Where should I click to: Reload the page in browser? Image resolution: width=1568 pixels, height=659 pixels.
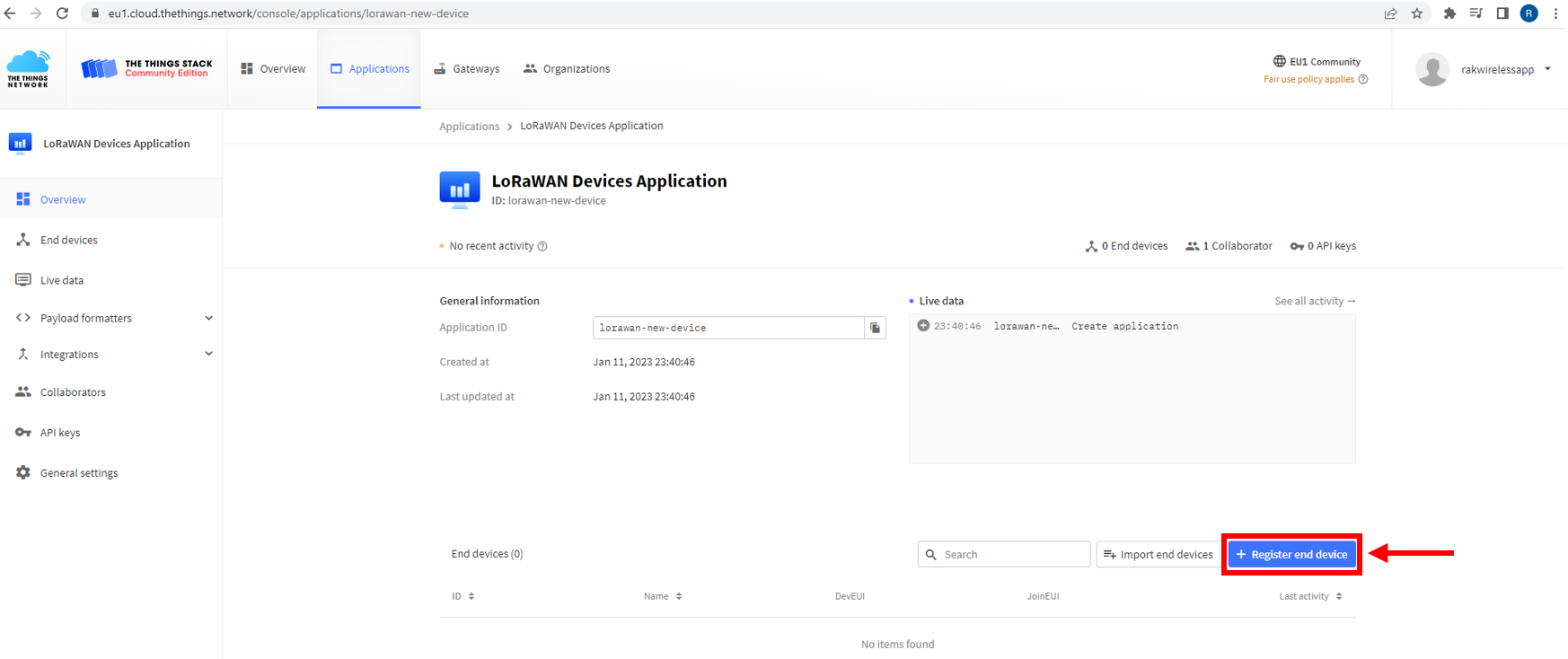[62, 13]
